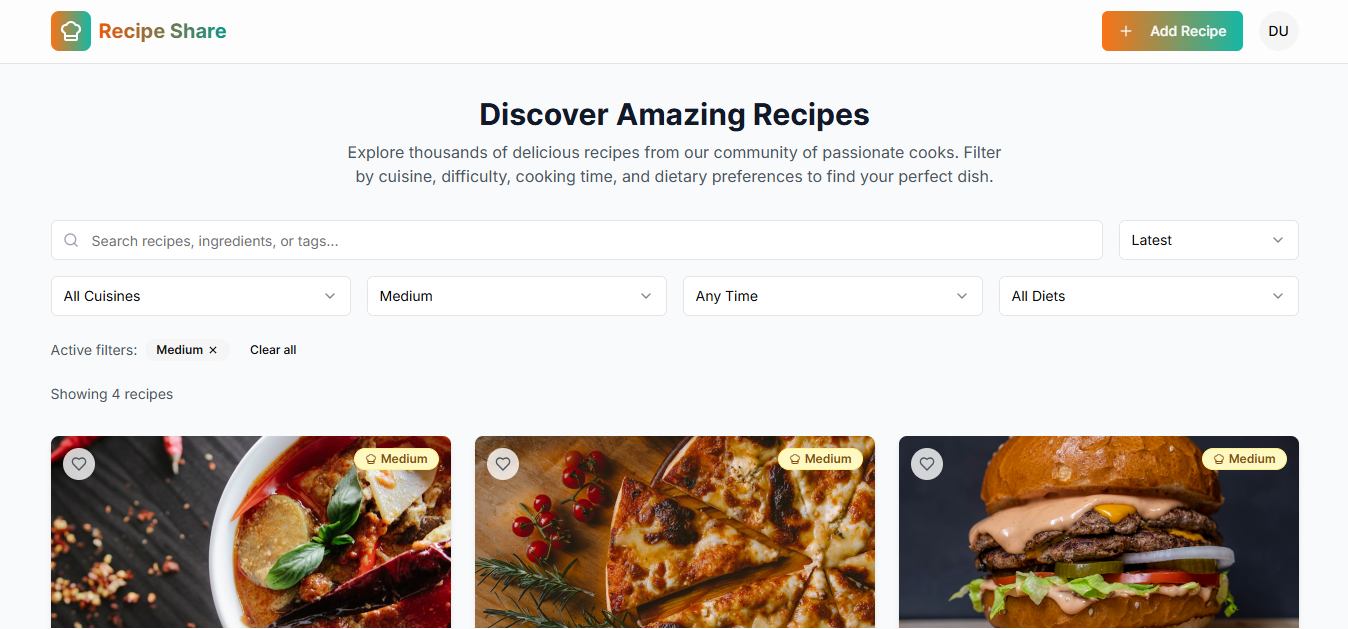Click the Recipe Share brand title

tap(162, 31)
